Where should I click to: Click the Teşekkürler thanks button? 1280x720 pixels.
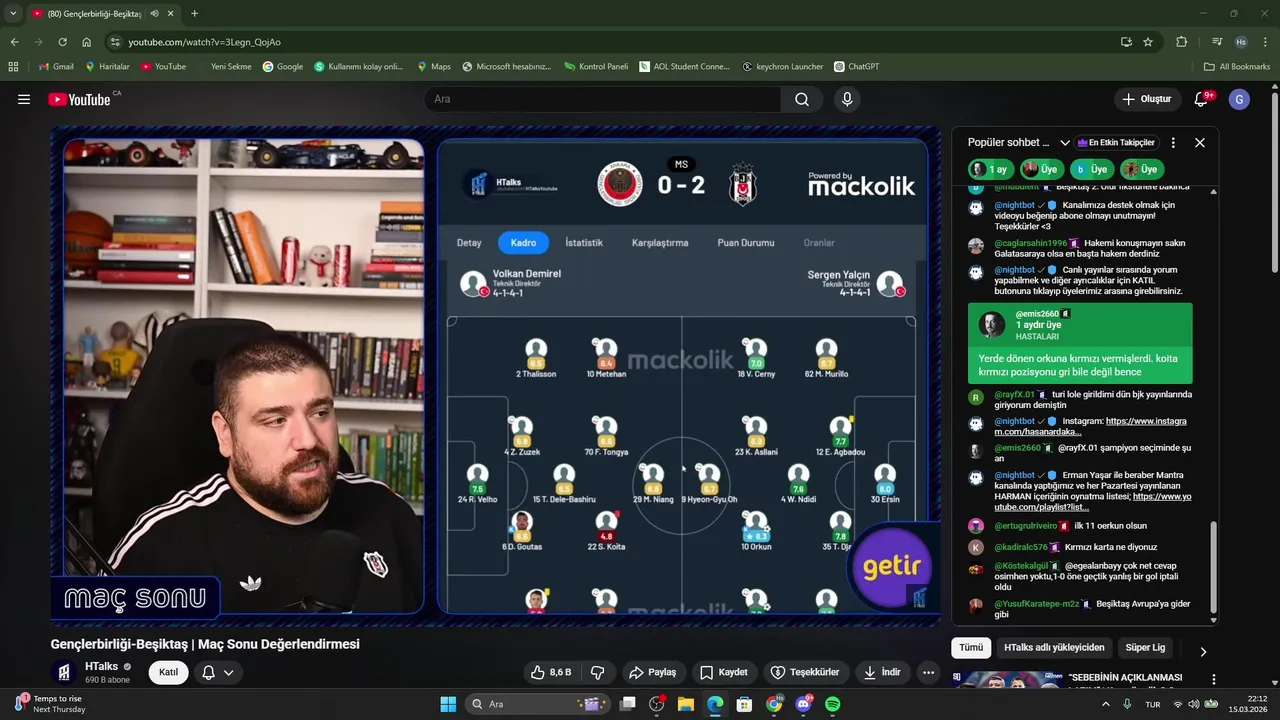click(x=804, y=672)
